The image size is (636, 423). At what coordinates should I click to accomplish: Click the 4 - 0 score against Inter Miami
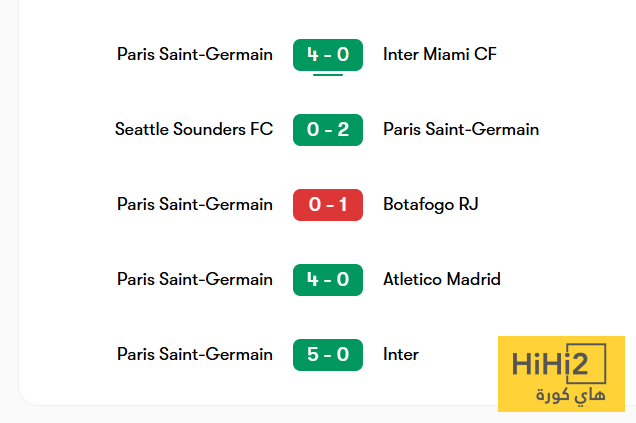328,55
